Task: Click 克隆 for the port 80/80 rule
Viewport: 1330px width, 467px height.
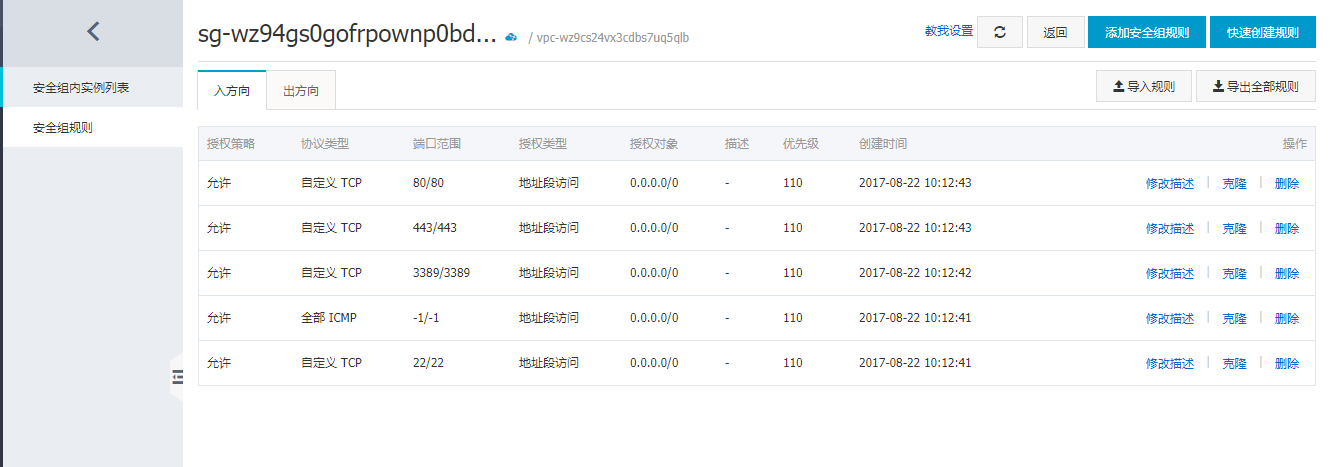Action: 1235,184
